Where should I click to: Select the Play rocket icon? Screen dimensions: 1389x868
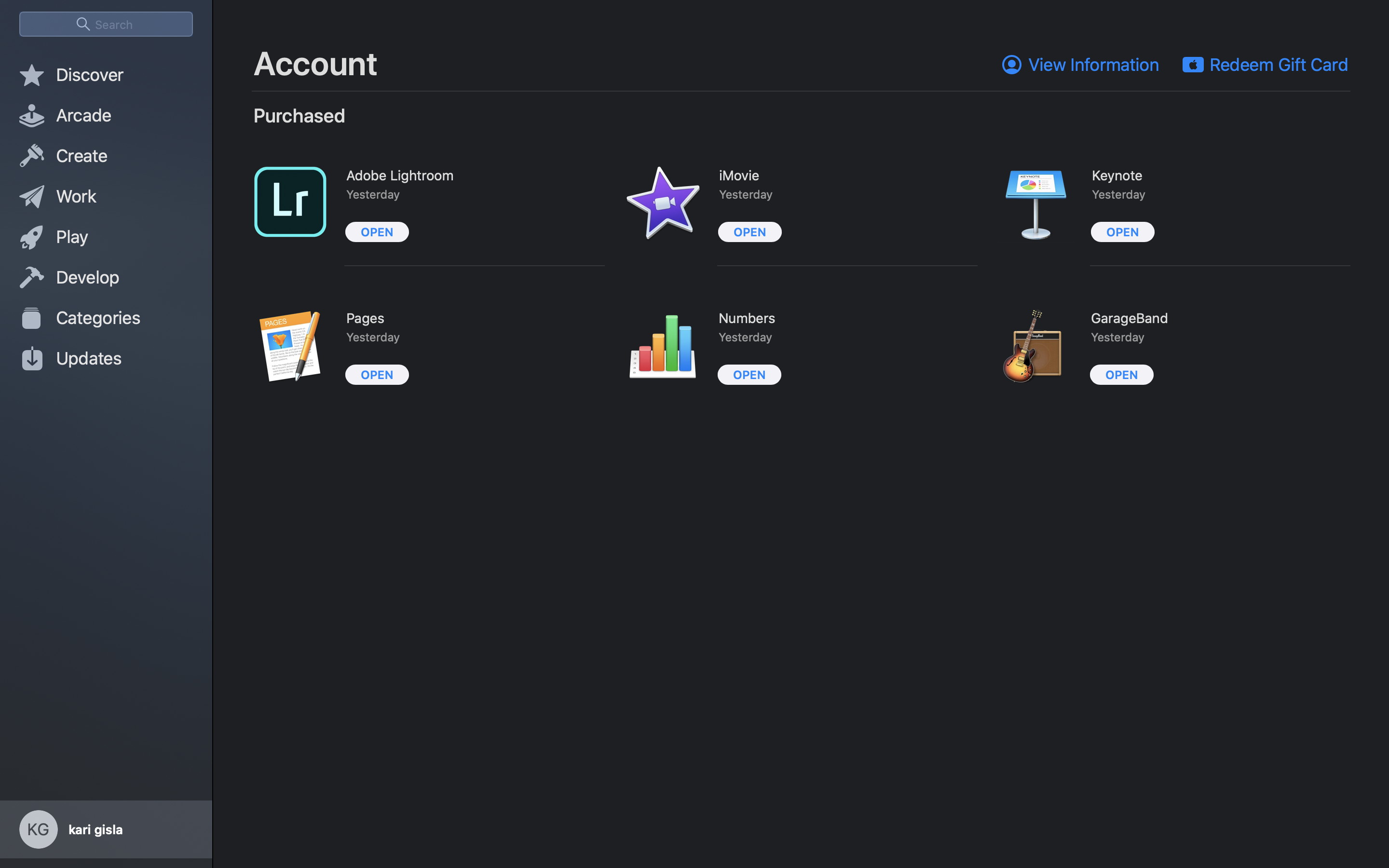pyautogui.click(x=31, y=236)
